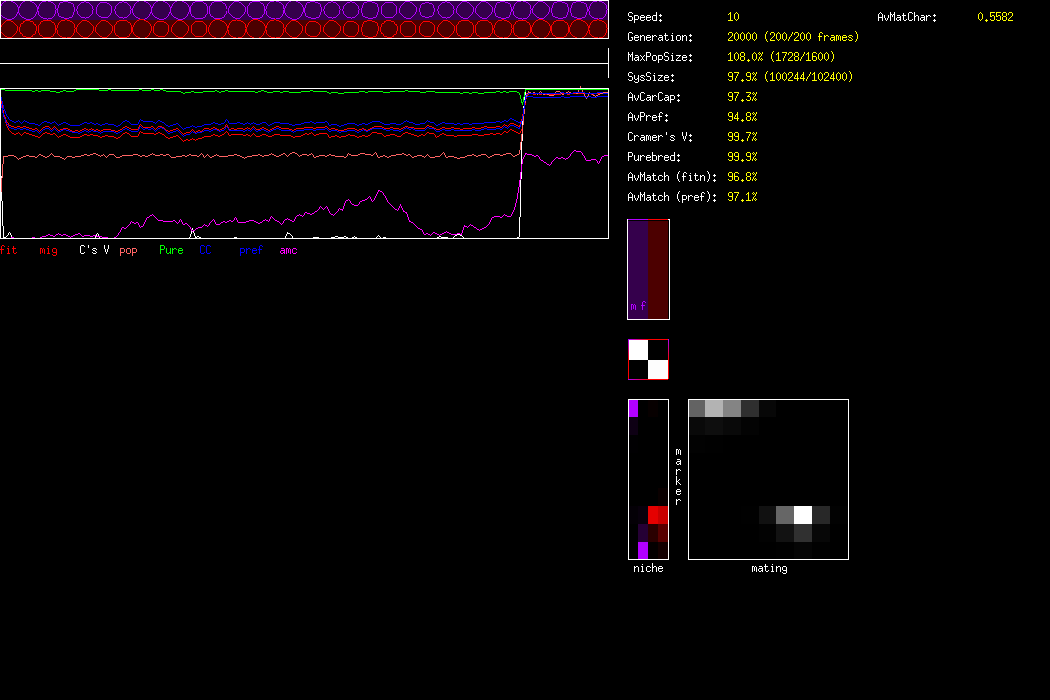Click the 'fit' legend label
The height and width of the screenshot is (700, 1050).
9,250
